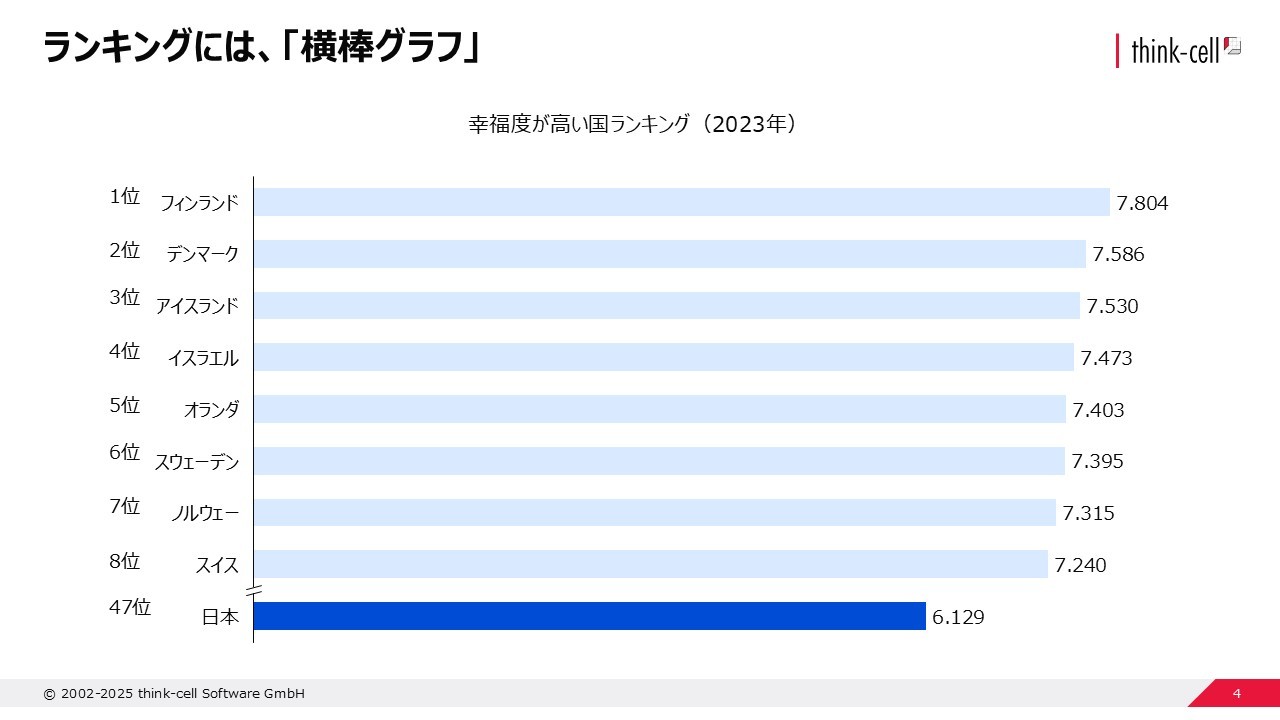Screen dimensions: 1280x720
Task: Click the axis break marker above Japan's bar
Action: pos(253,592)
